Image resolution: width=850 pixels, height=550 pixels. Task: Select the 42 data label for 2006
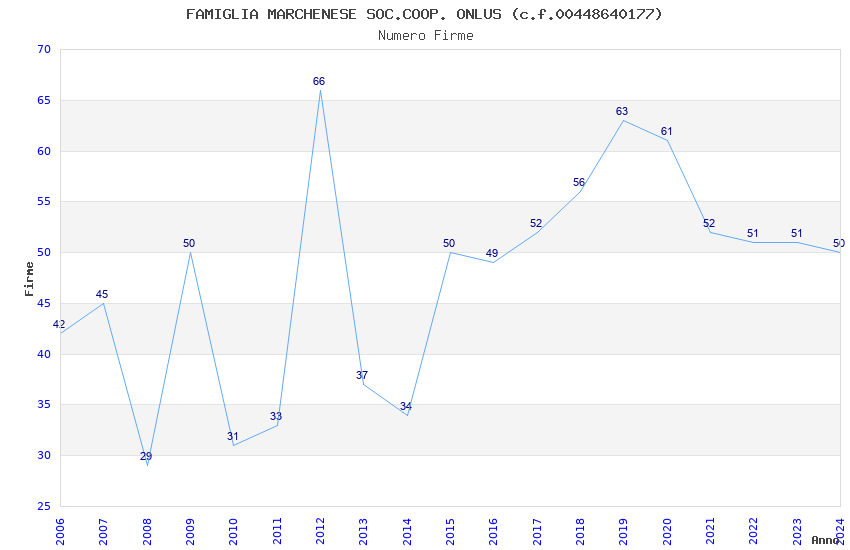(x=59, y=324)
